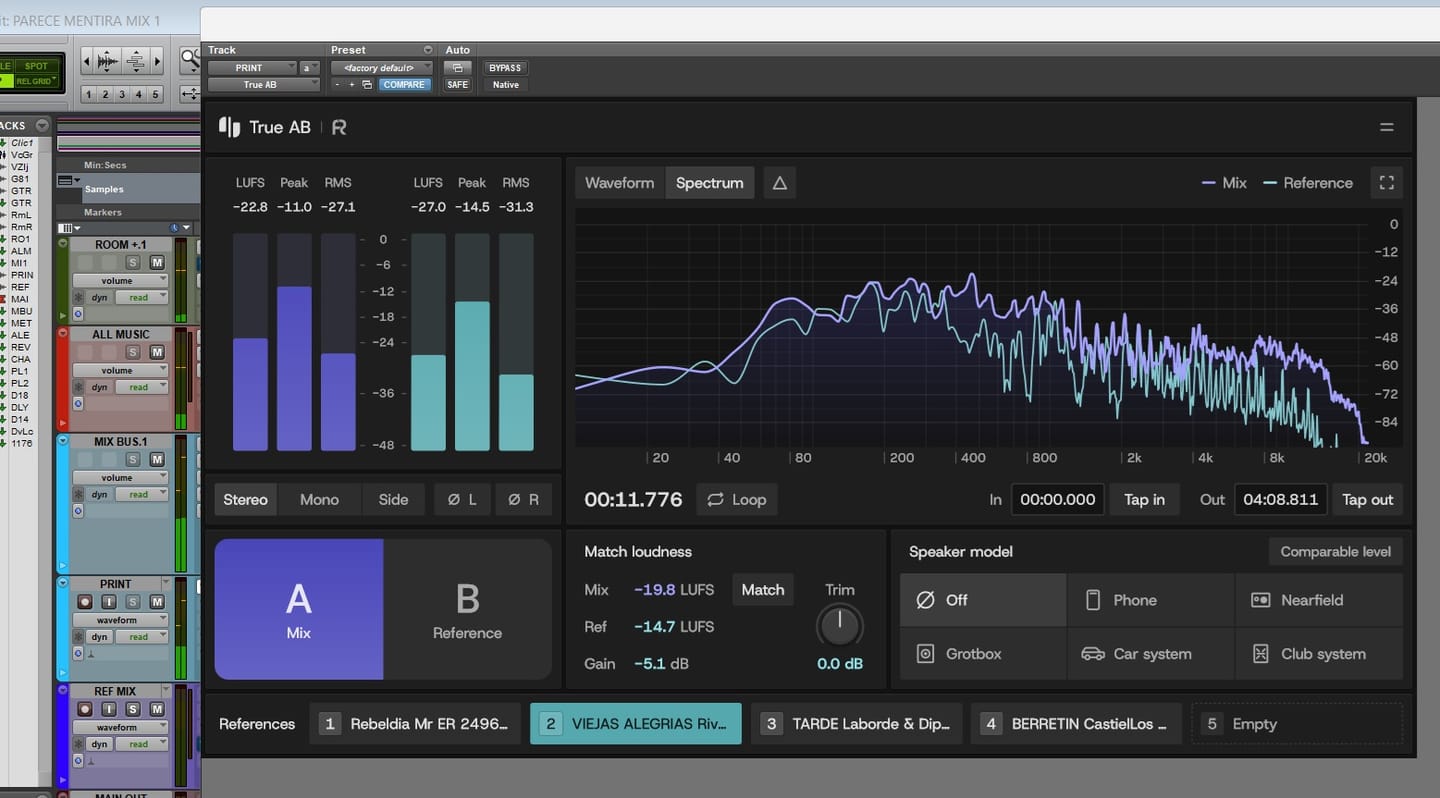Toggle the automation SAFE button
This screenshot has height=798, width=1440.
(457, 85)
